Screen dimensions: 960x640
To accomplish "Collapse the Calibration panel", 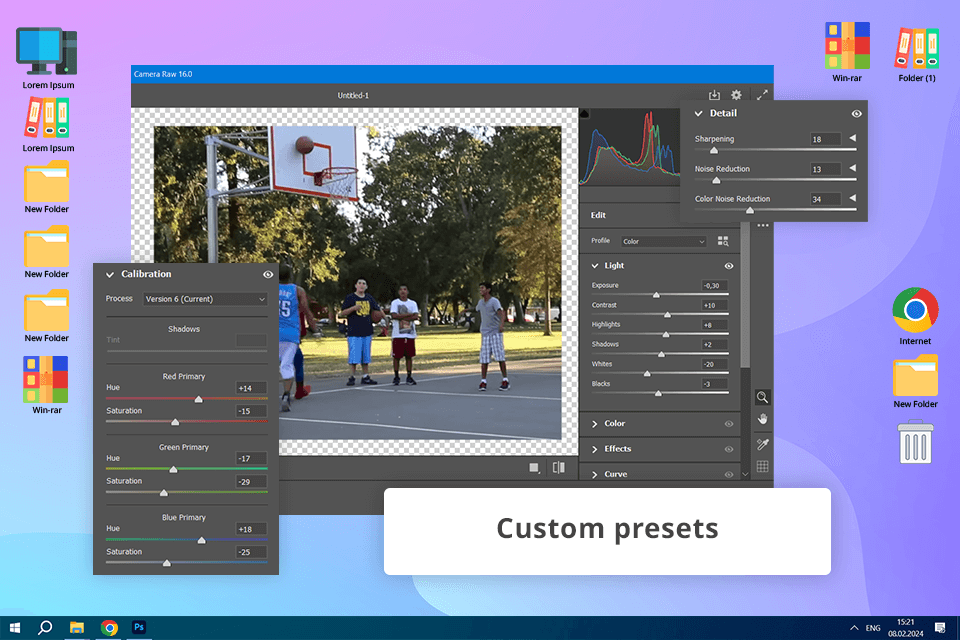I will [110, 274].
